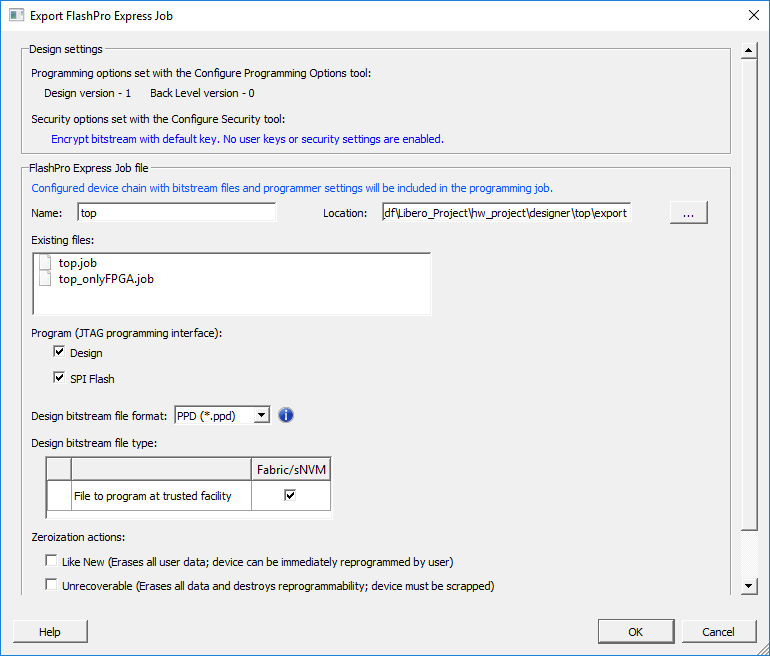The width and height of the screenshot is (770, 656).
Task: Select top.job in existing files
Action: click(78, 263)
